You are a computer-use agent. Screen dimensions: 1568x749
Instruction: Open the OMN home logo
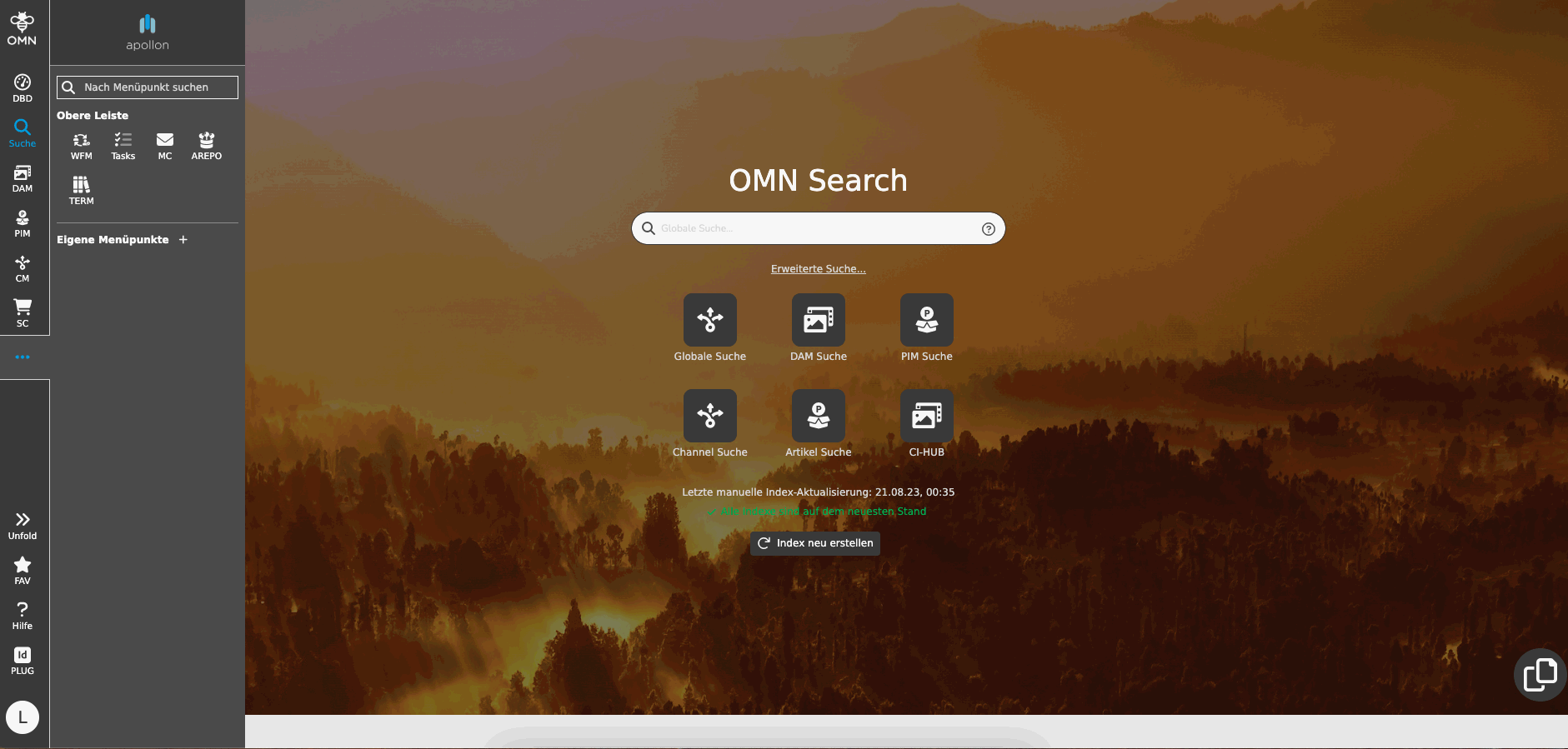(x=23, y=29)
